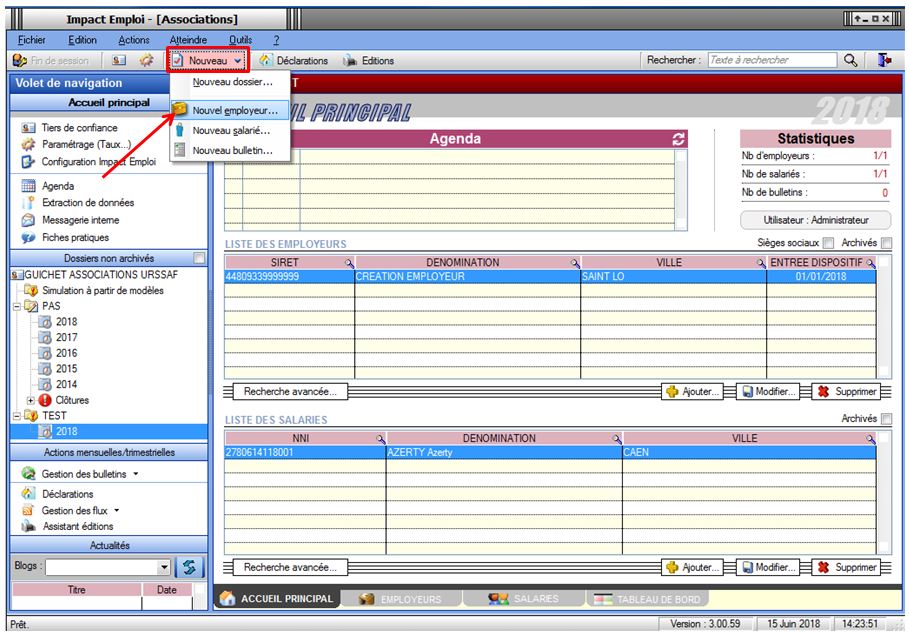Toggle salariés list Archivés checkbox

[x=886, y=418]
